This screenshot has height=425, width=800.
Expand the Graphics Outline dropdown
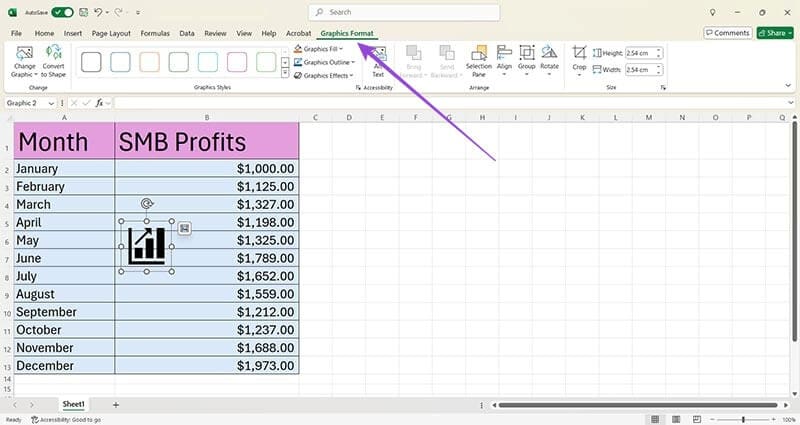point(324,62)
